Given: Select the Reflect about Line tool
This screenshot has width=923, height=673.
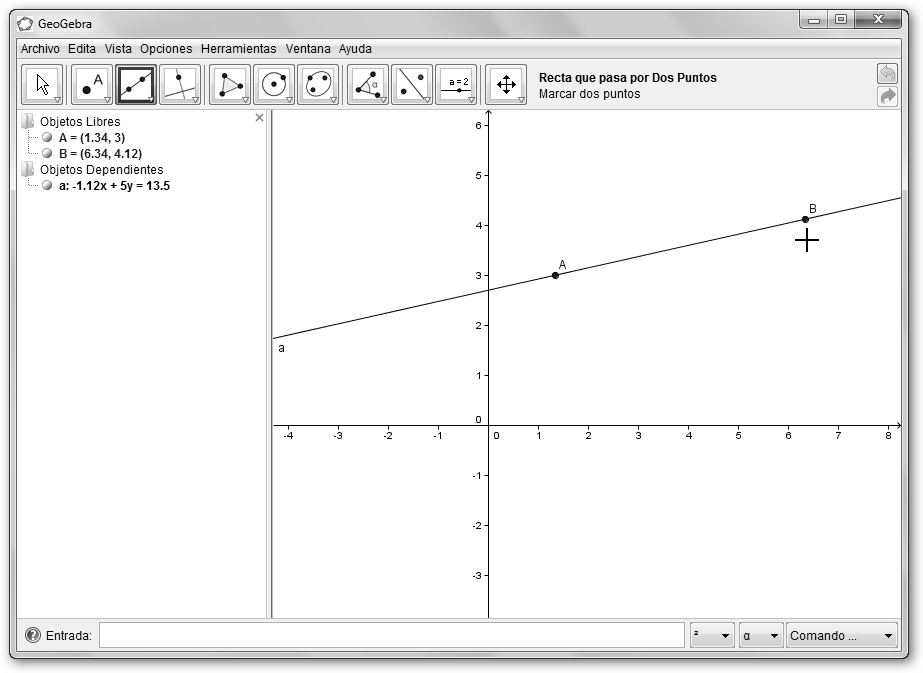Looking at the screenshot, I should click(x=412, y=85).
